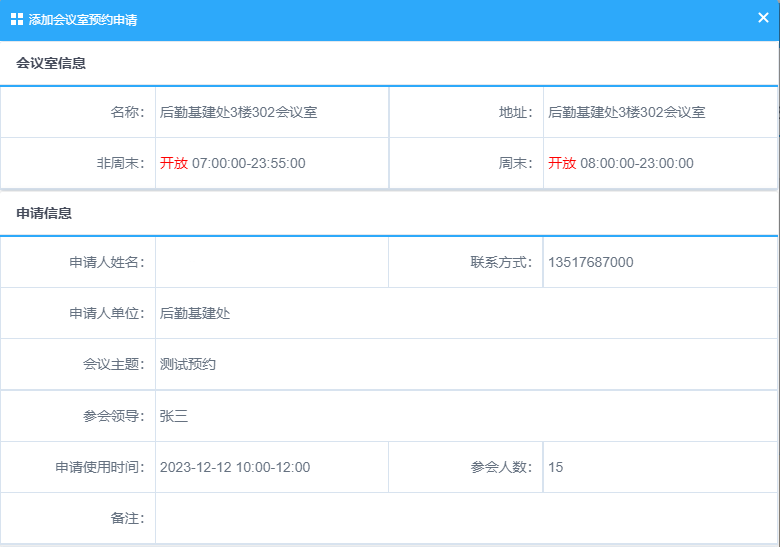The width and height of the screenshot is (780, 547).
Task: Click the 名称 value 后勤基建处3楼302会议室
Action: point(239,112)
